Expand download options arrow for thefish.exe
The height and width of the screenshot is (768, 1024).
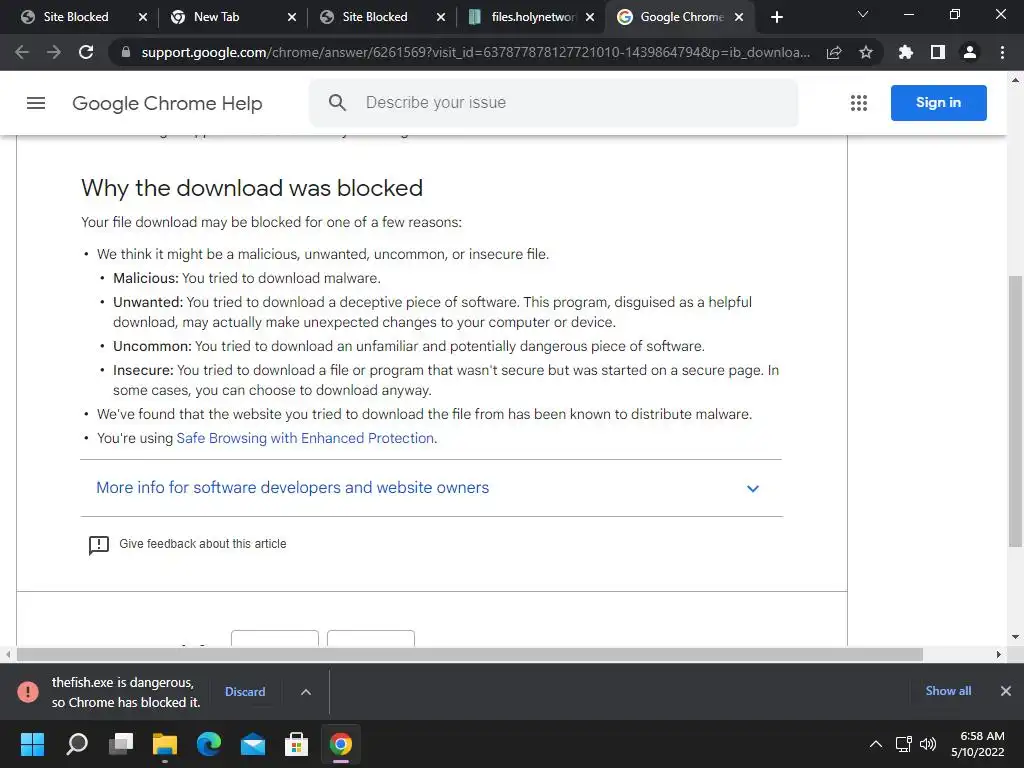click(x=306, y=692)
